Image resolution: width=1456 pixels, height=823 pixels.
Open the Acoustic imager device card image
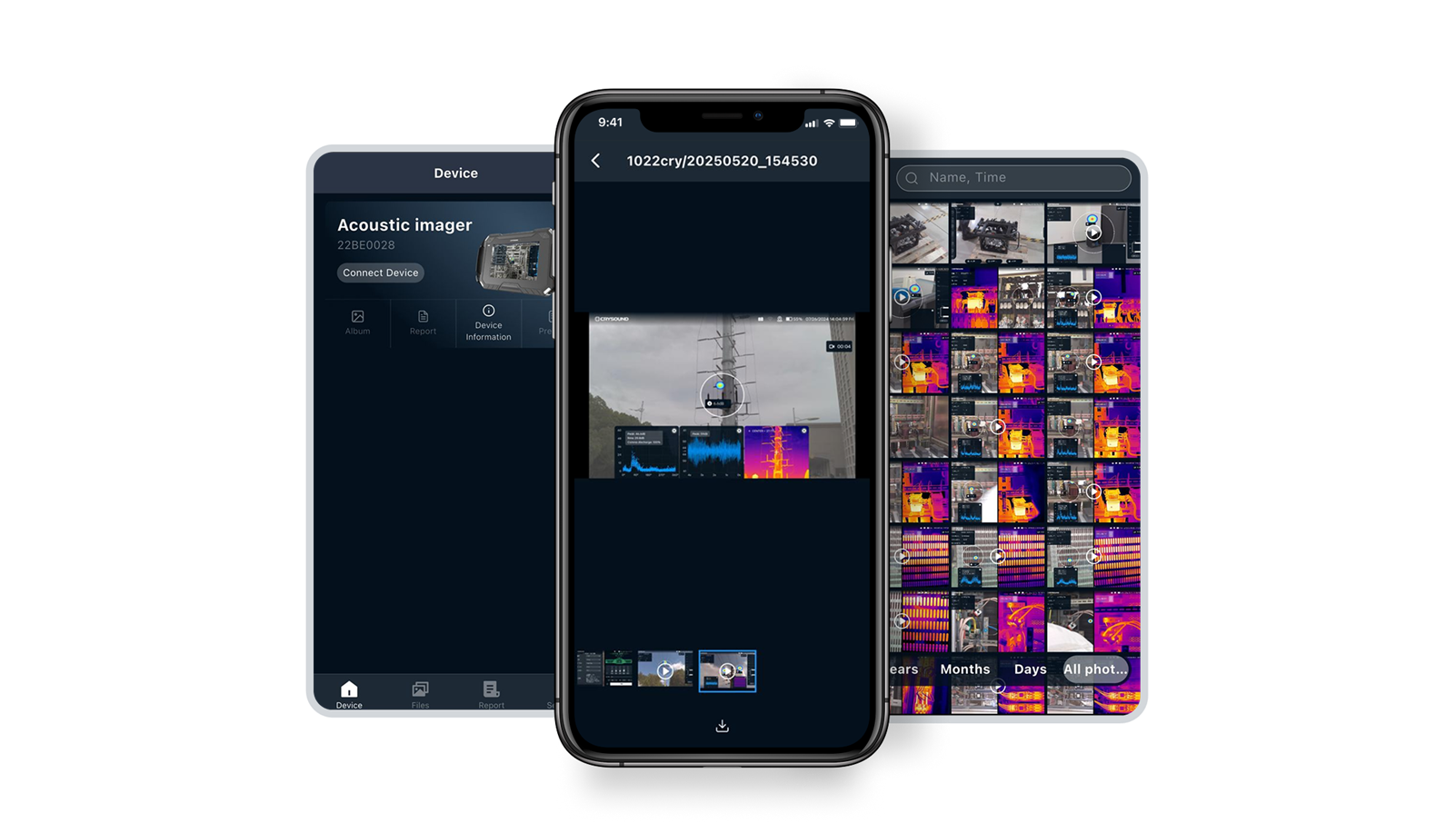point(515,260)
